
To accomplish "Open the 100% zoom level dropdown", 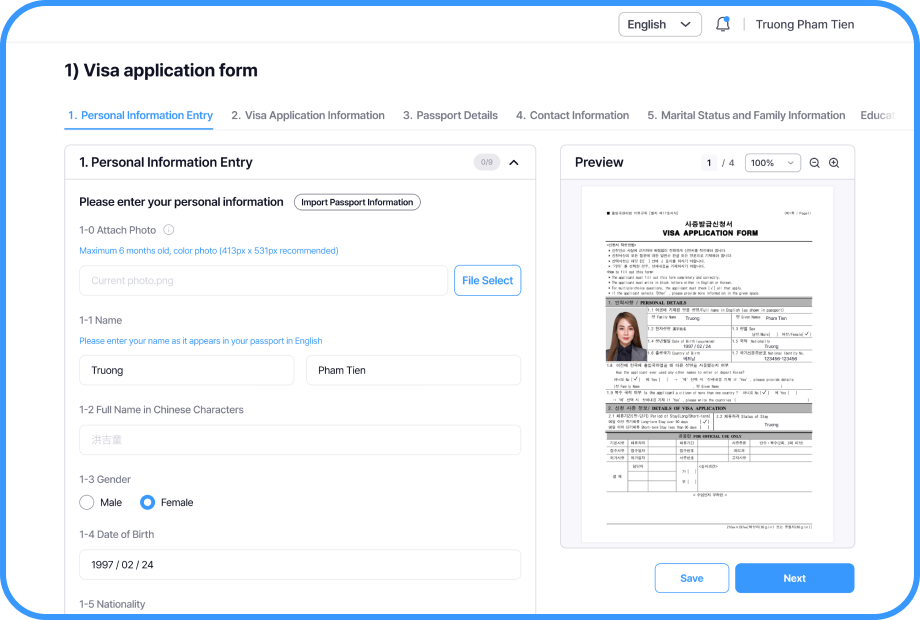I will tap(773, 163).
